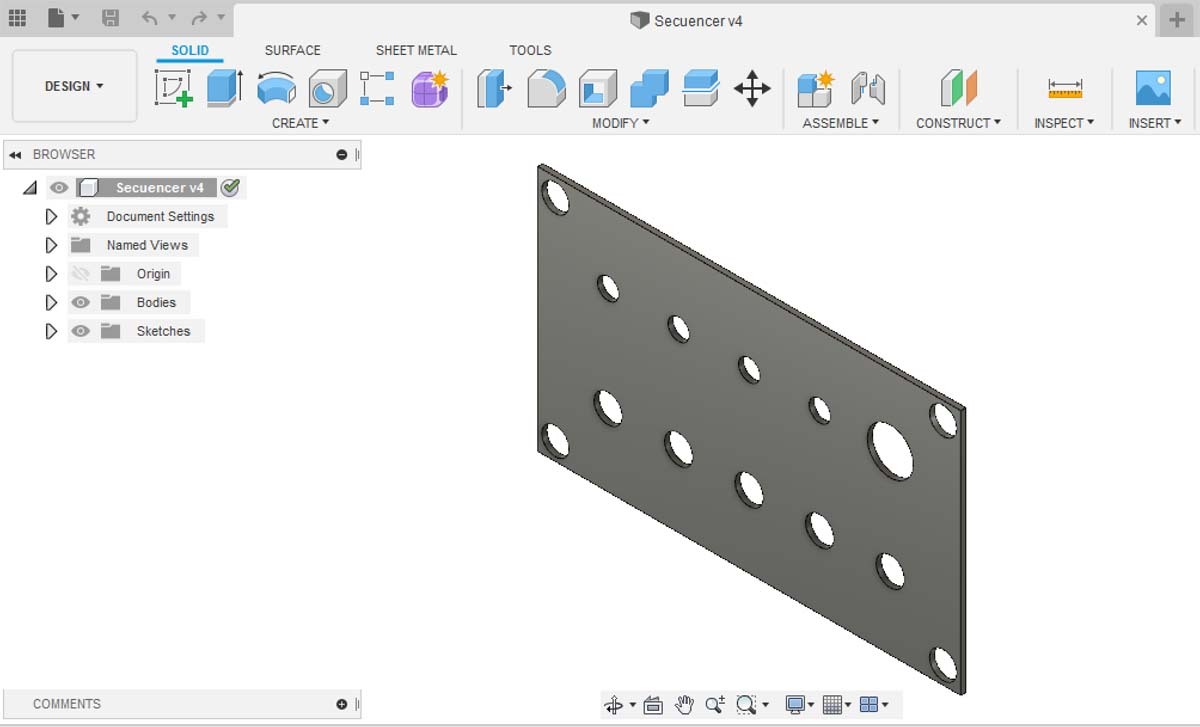This screenshot has height=727, width=1200.
Task: Switch to the SHEET METAL tab
Action: [x=416, y=50]
